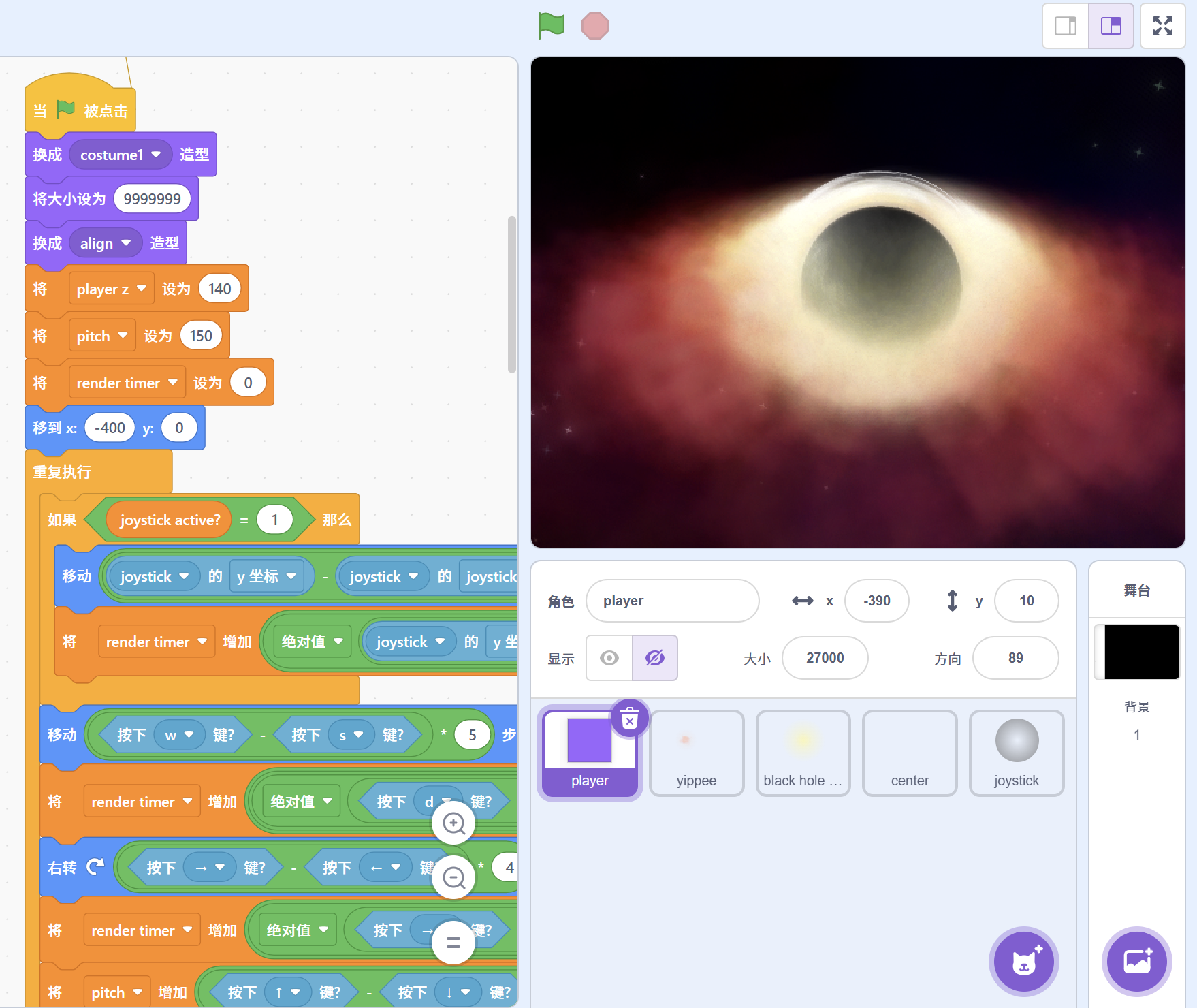The height and width of the screenshot is (1008, 1197).
Task: Edit the sprite direction value 89
Action: (1015, 658)
